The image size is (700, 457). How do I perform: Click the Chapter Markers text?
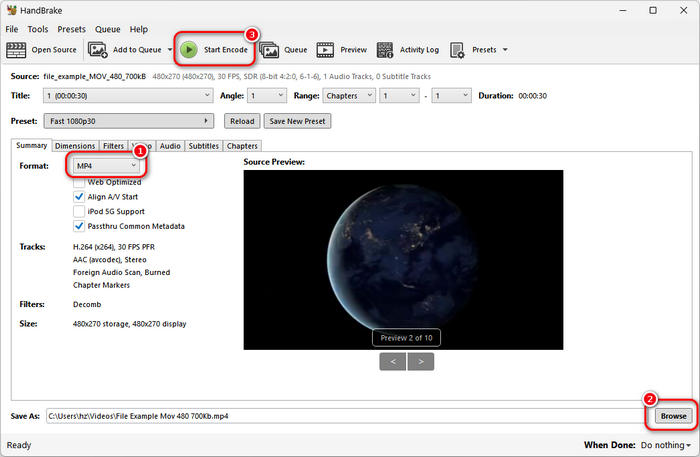coord(101,285)
